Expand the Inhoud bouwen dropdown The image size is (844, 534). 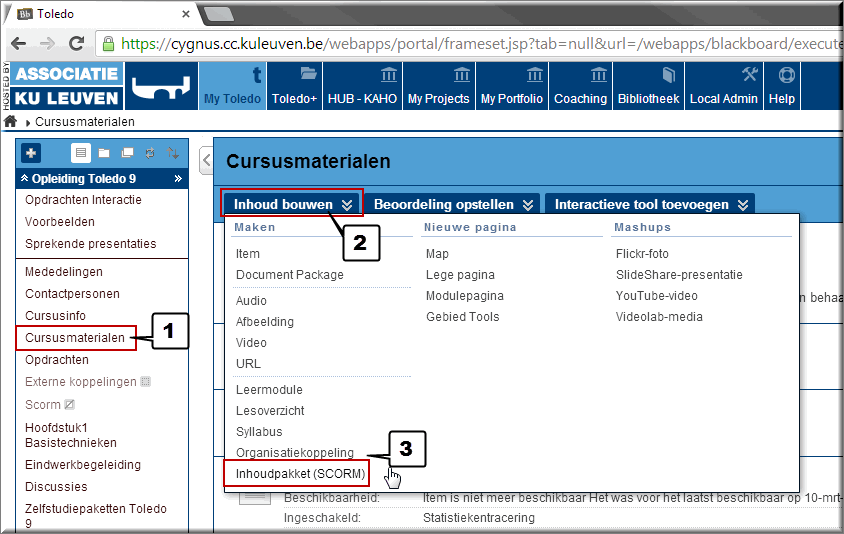(292, 205)
